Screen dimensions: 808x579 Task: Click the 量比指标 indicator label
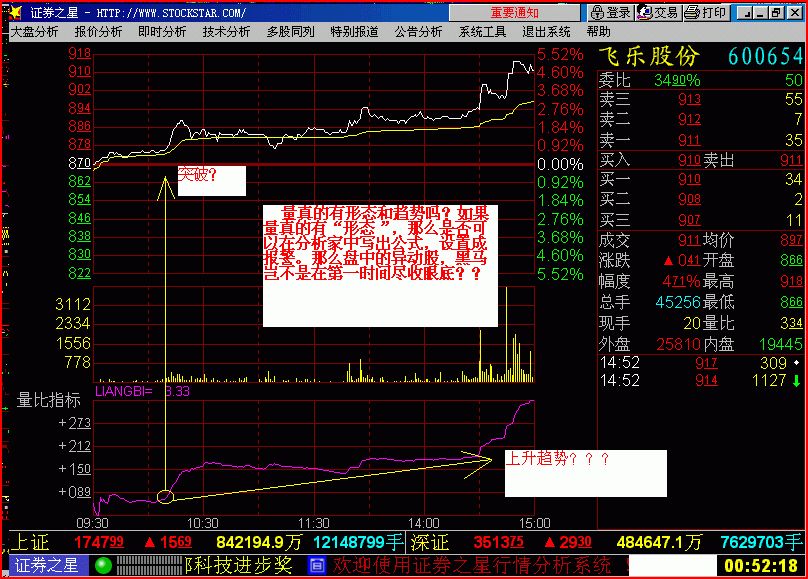[49, 400]
